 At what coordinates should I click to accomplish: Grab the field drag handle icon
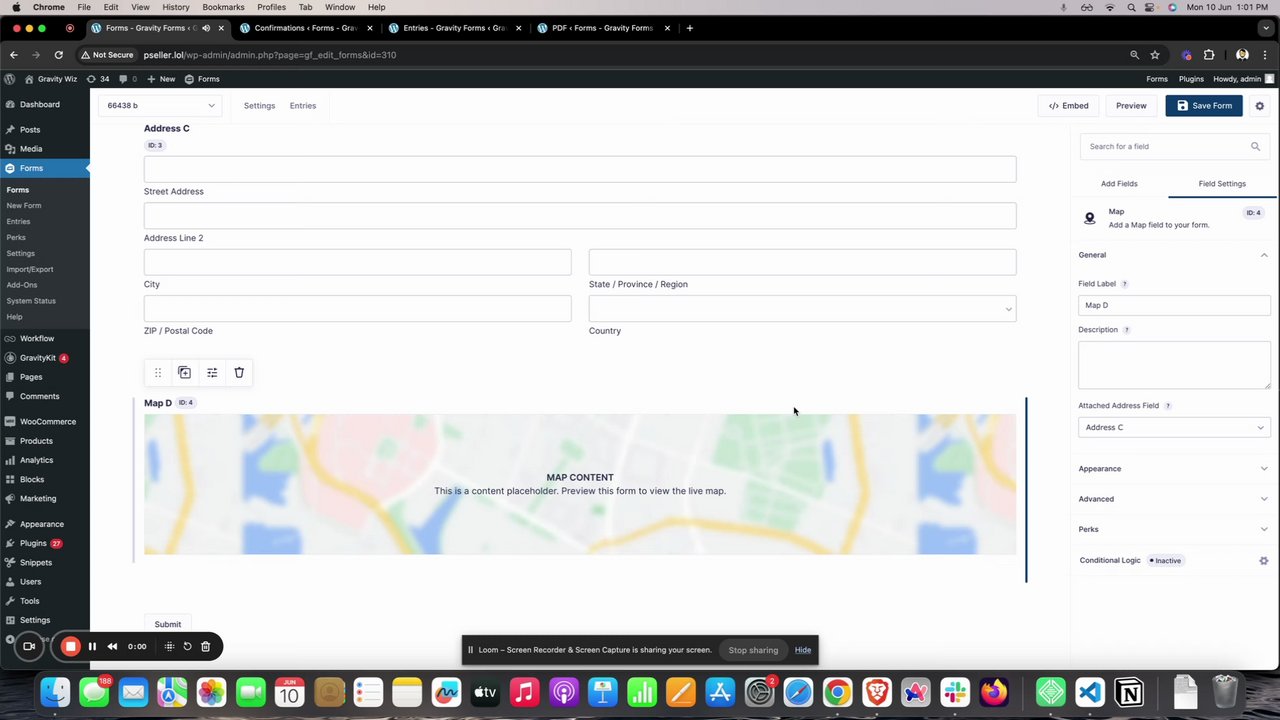click(x=157, y=372)
